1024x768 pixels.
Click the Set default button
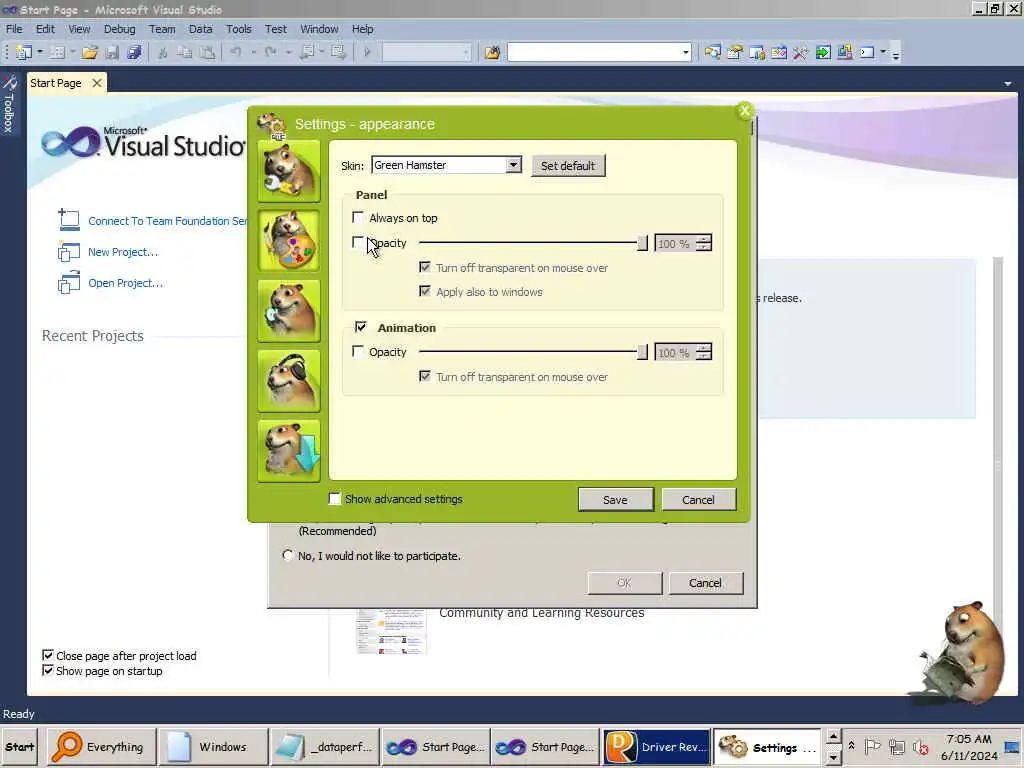point(568,166)
